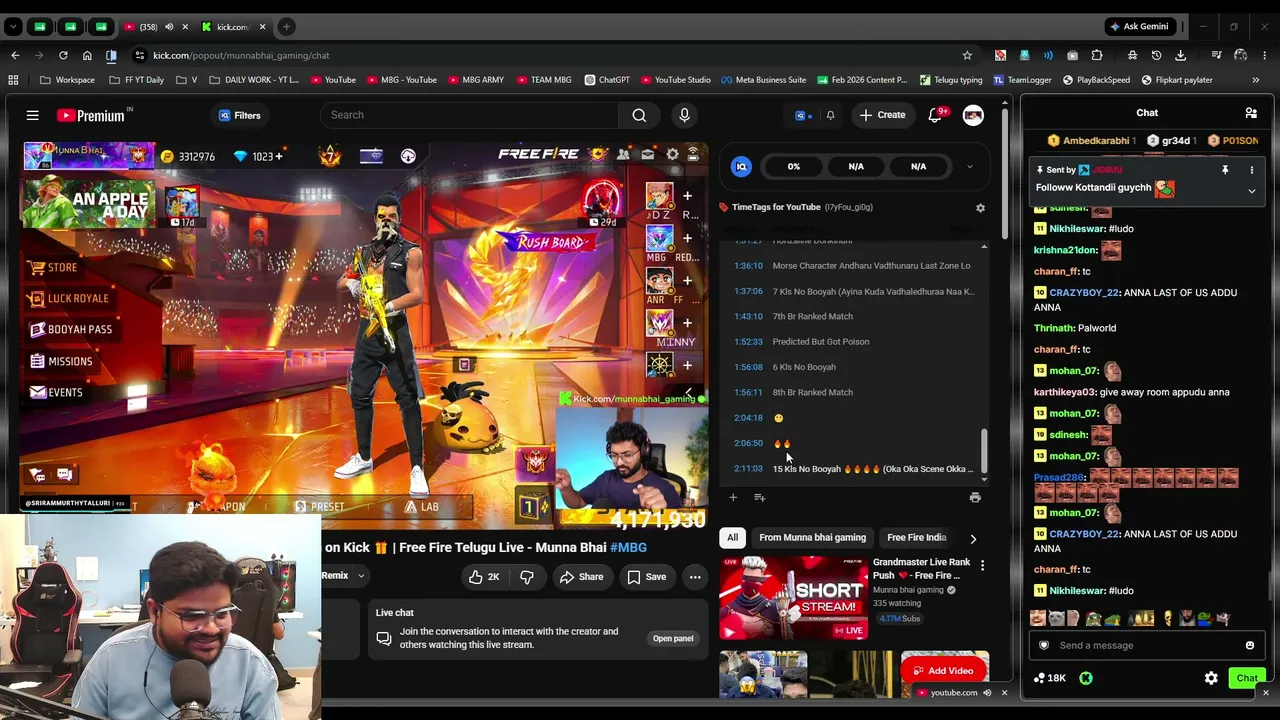
Task: Click the TimeTags list scrollbar thumb
Action: coord(984,451)
